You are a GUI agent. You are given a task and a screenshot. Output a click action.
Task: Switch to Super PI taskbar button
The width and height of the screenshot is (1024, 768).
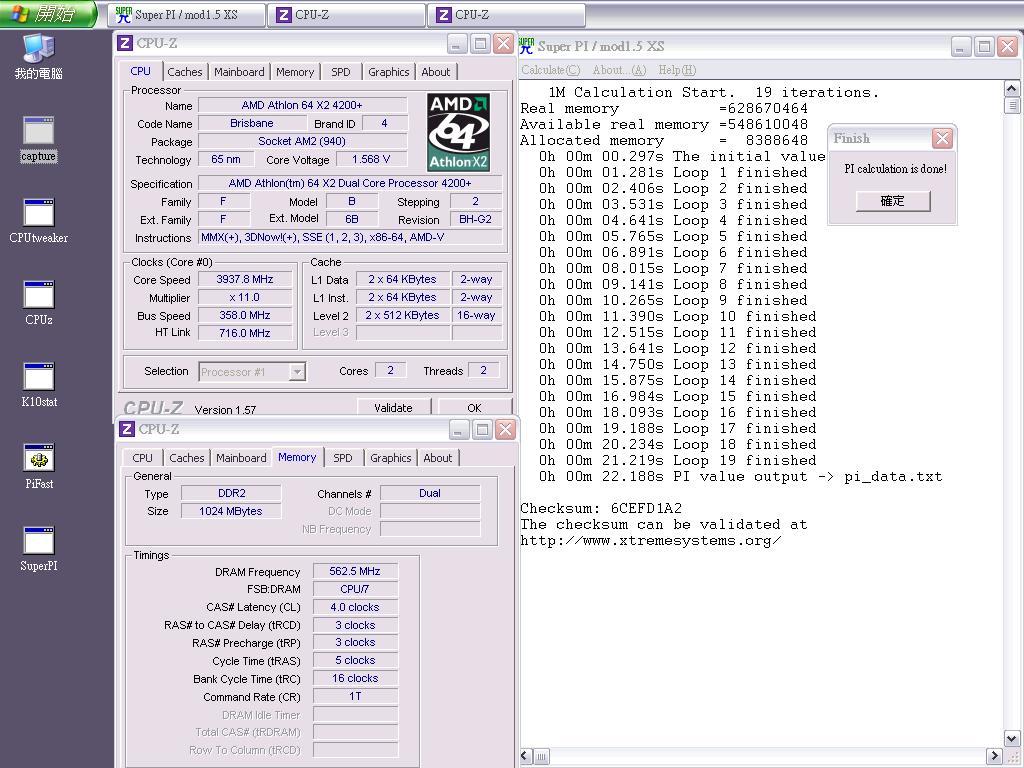tap(186, 15)
